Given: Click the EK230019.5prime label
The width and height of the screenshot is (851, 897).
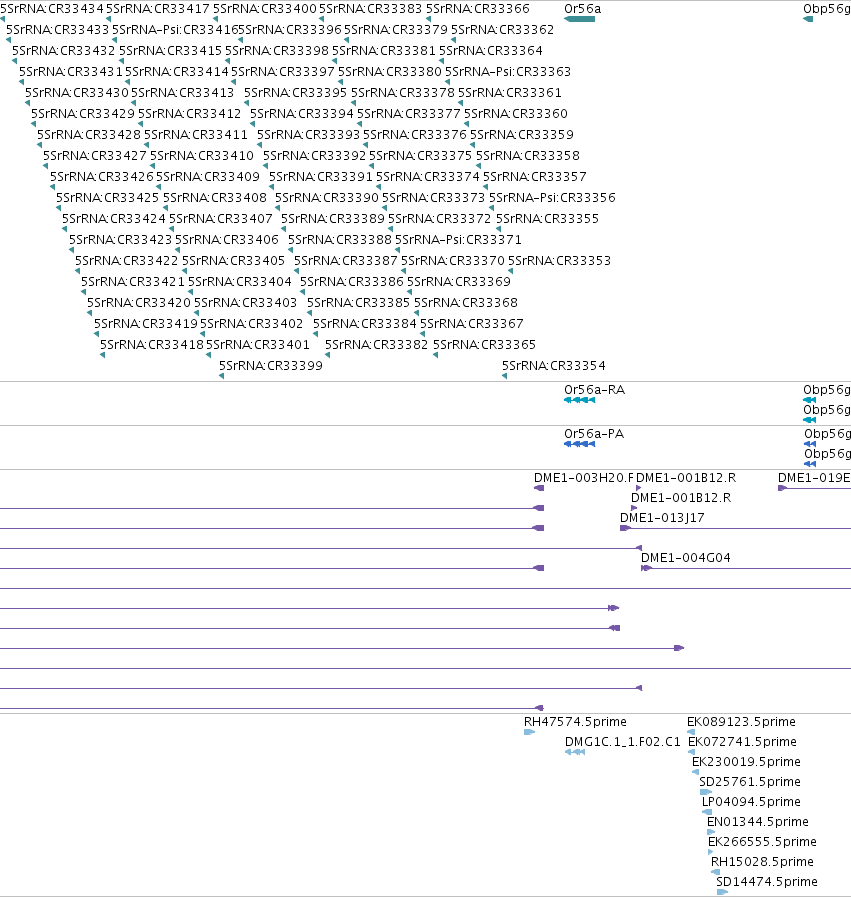Looking at the screenshot, I should coord(746,762).
